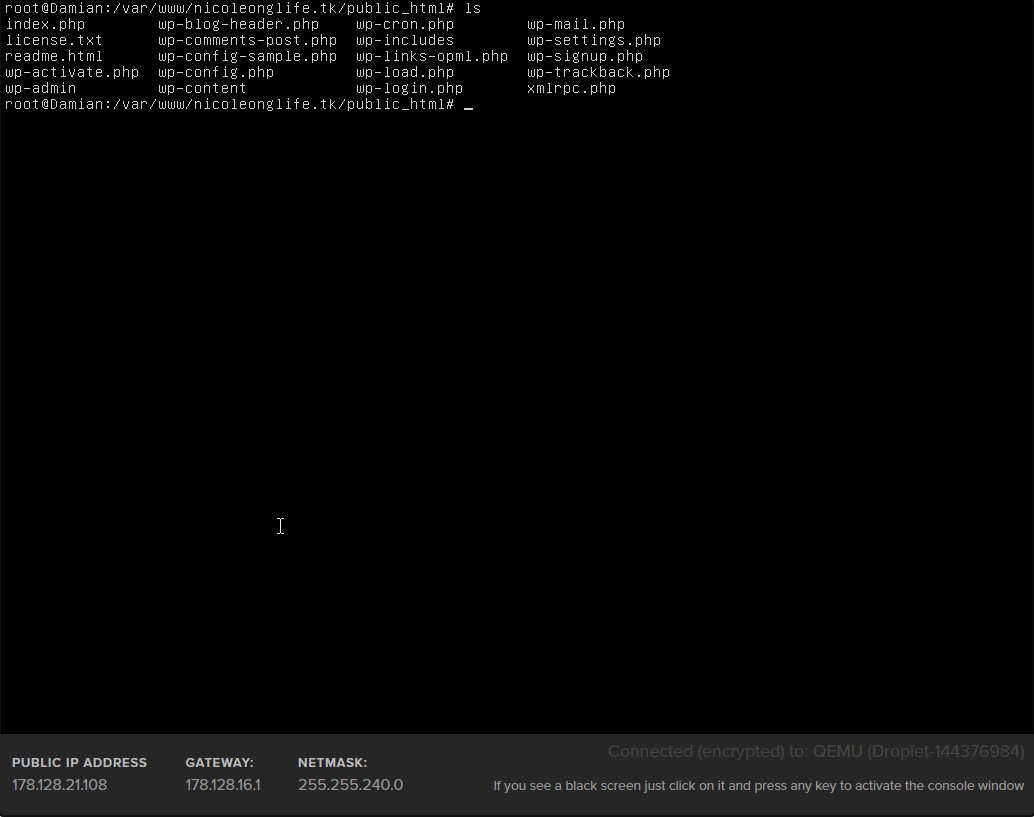Click the wp-admin directory name
Screen dimensions: 1034x817
click(40, 88)
